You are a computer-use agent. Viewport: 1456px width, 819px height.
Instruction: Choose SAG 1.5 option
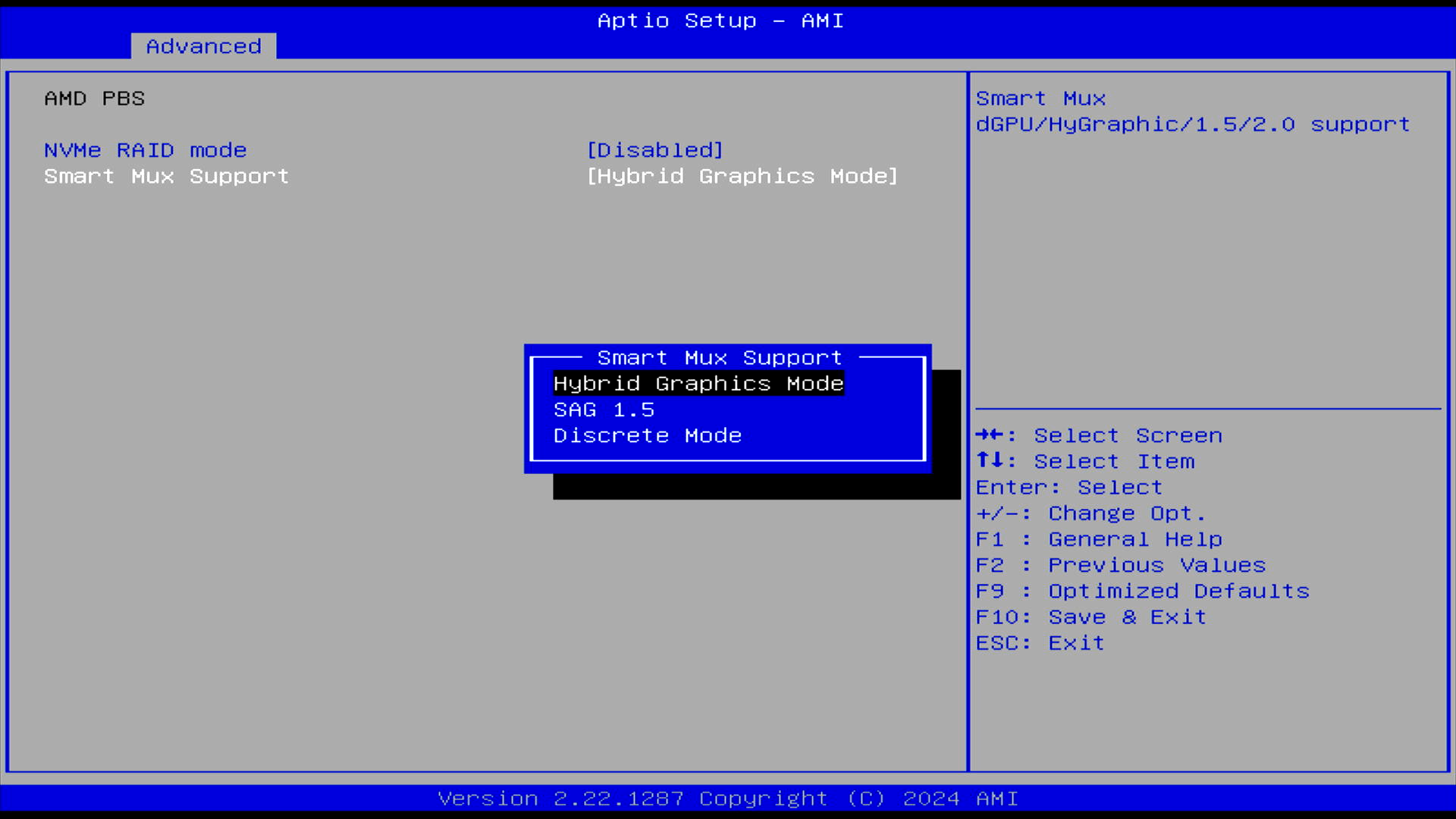pos(604,410)
